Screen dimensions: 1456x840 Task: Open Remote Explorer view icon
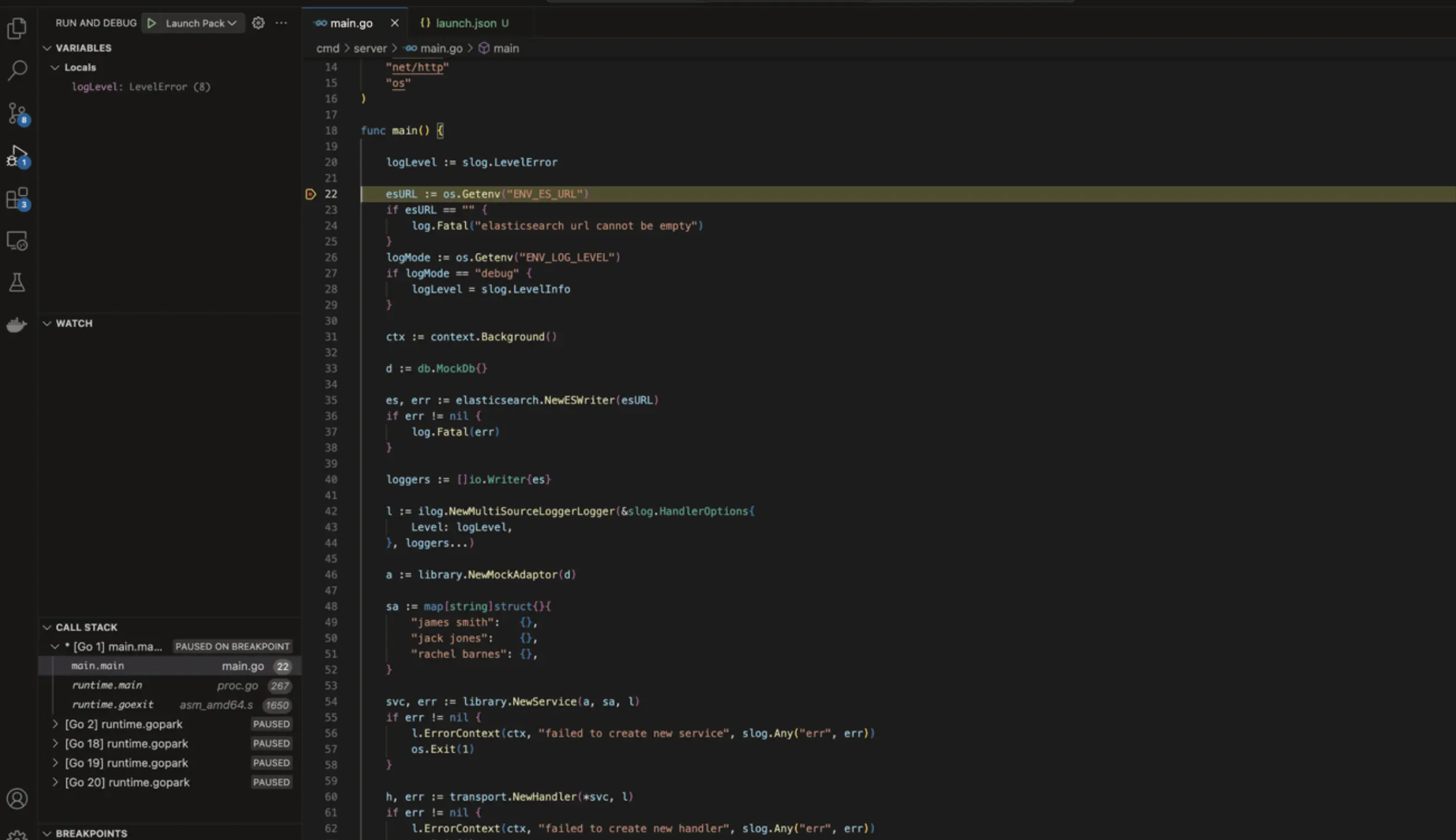coord(17,241)
